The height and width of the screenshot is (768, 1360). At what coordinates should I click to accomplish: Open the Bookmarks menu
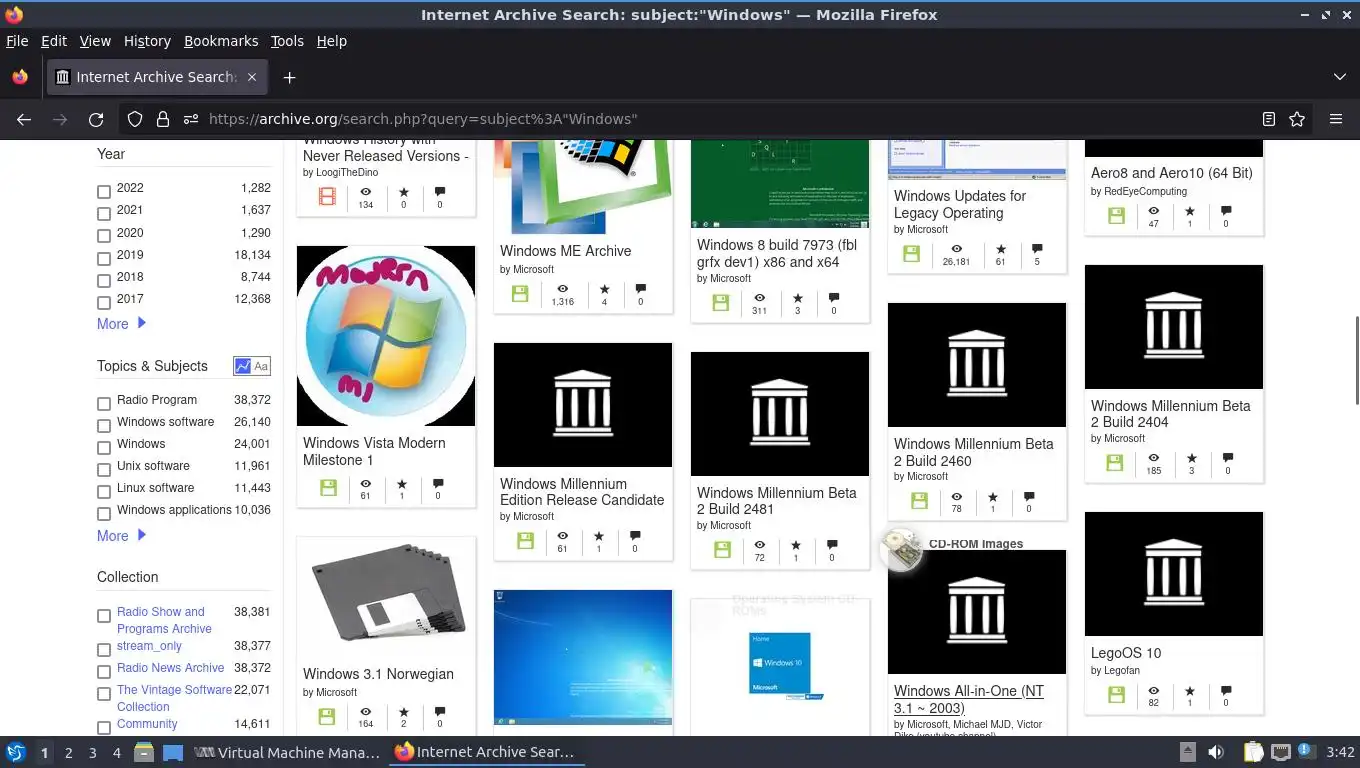pyautogui.click(x=221, y=41)
